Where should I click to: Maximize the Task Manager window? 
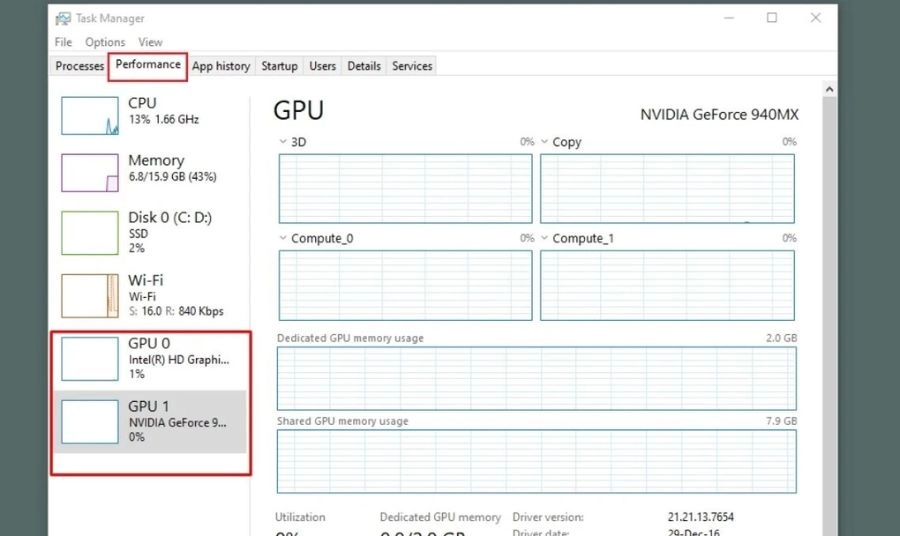point(772,18)
